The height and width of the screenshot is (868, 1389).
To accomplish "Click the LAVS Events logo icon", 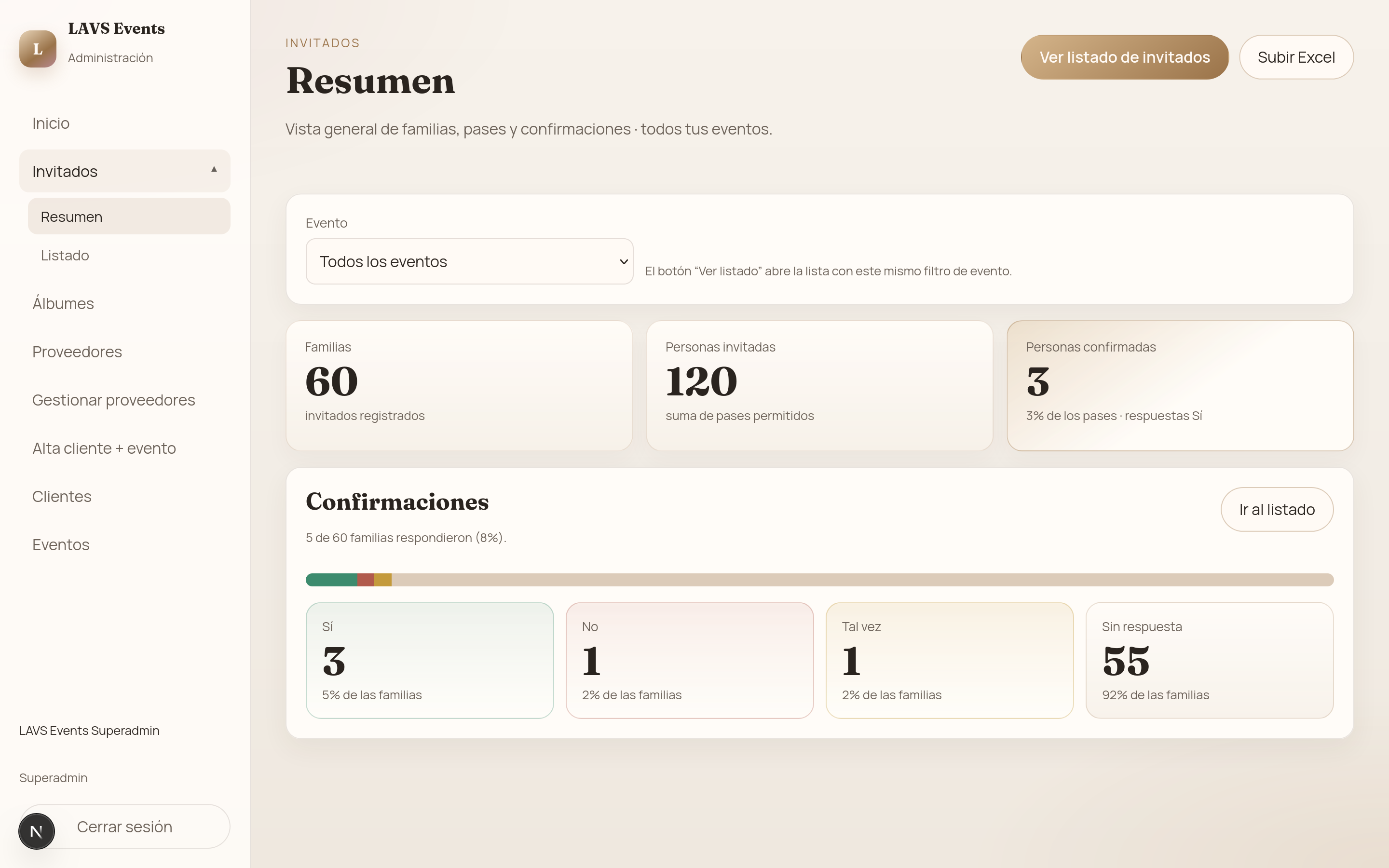I will pos(38,49).
